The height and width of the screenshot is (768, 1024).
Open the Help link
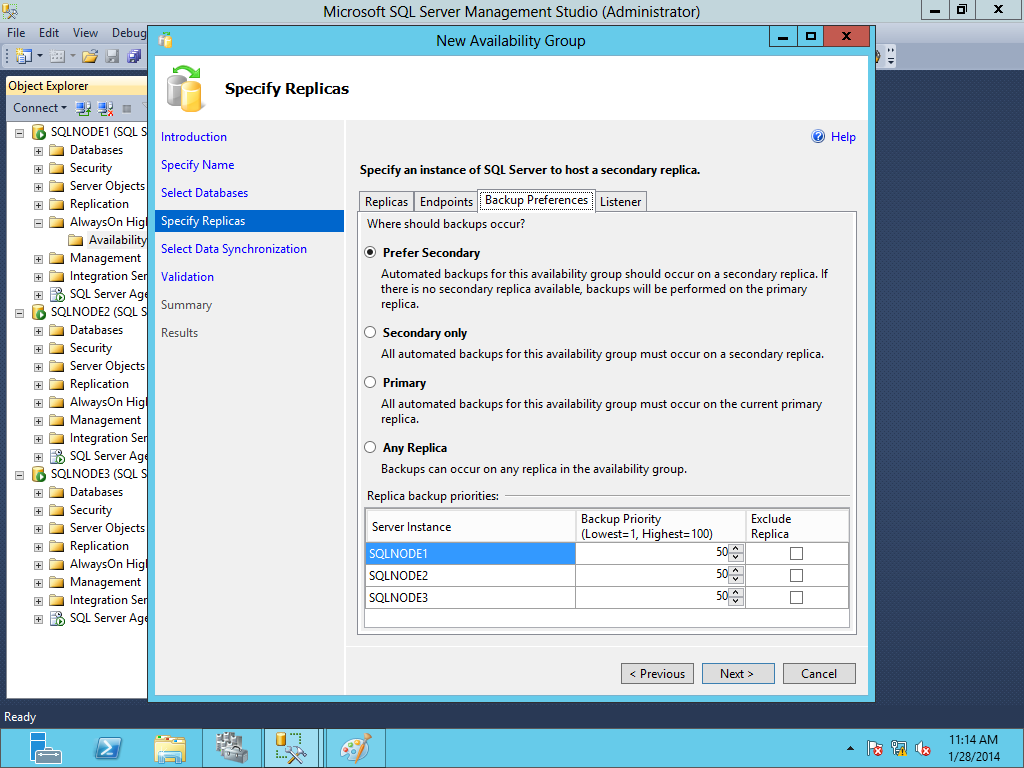[x=843, y=136]
